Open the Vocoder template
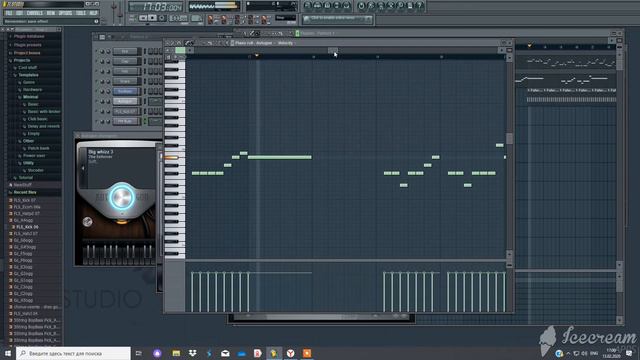640x360 pixels. 36,170
